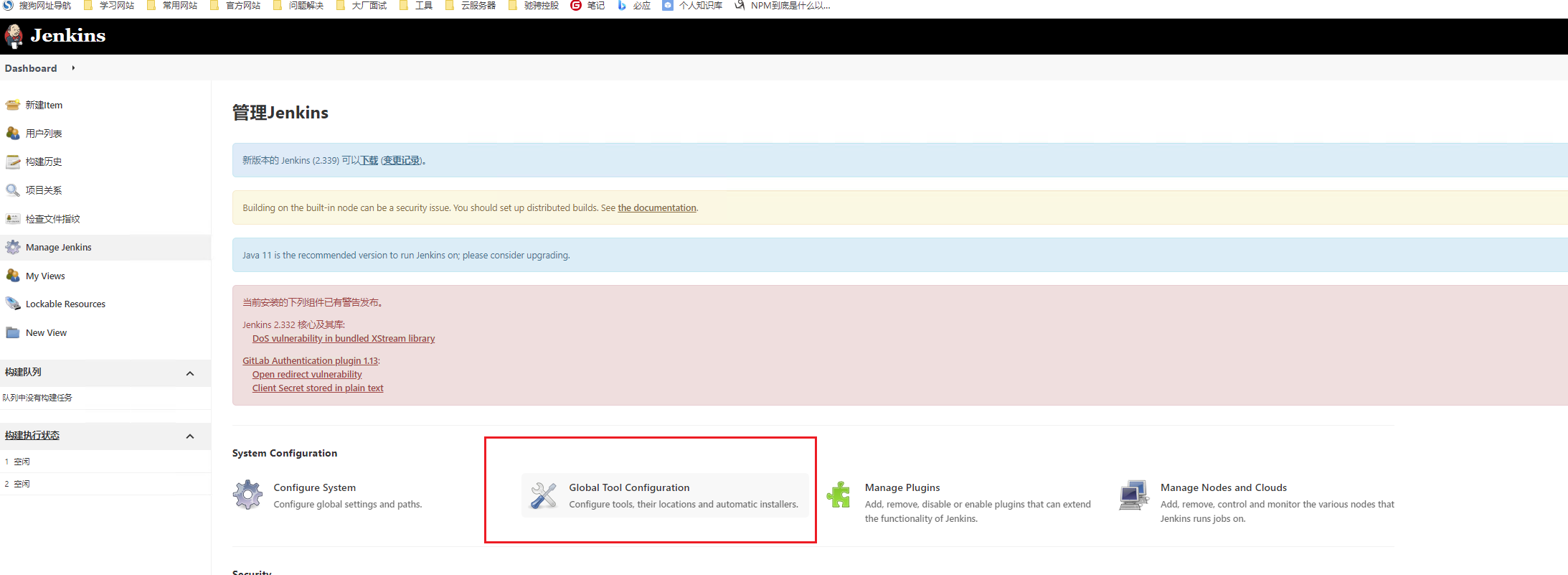This screenshot has width=1568, height=575.
Task: Collapse the 构建队列 panel
Action: (x=190, y=373)
